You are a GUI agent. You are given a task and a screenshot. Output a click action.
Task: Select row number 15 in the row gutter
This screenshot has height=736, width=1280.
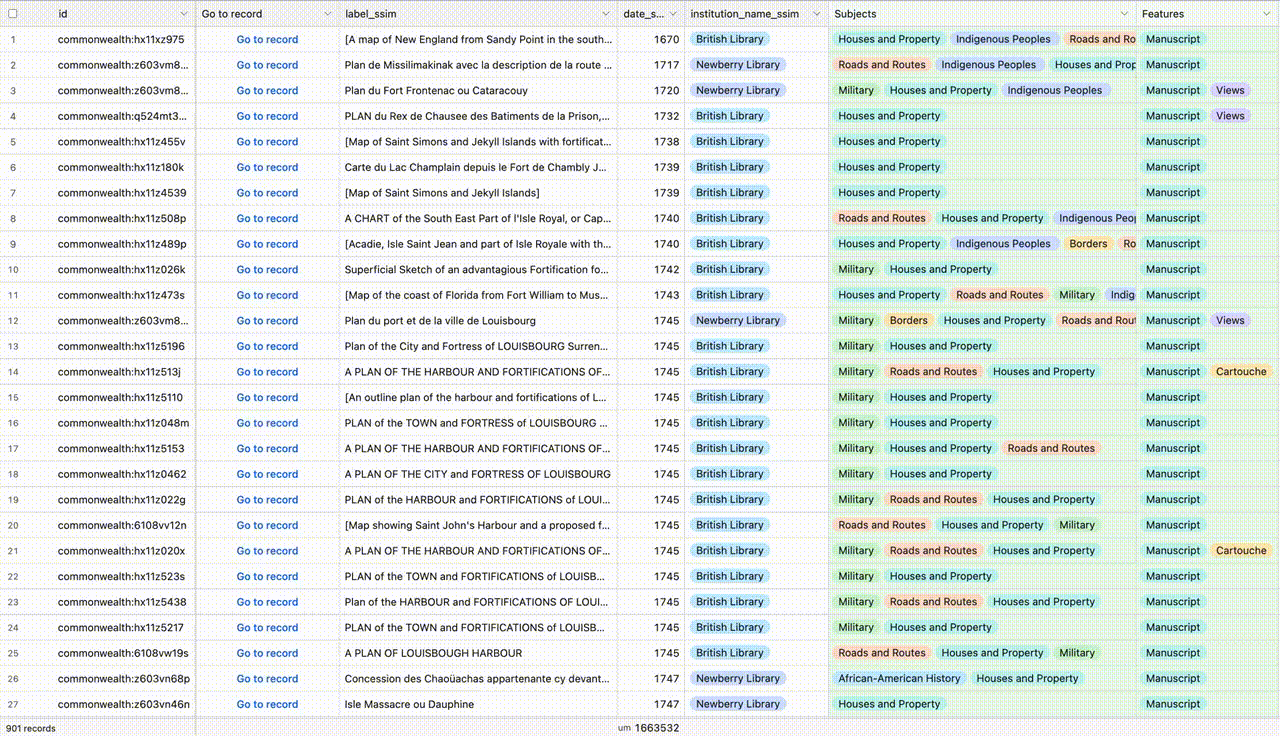(x=13, y=398)
